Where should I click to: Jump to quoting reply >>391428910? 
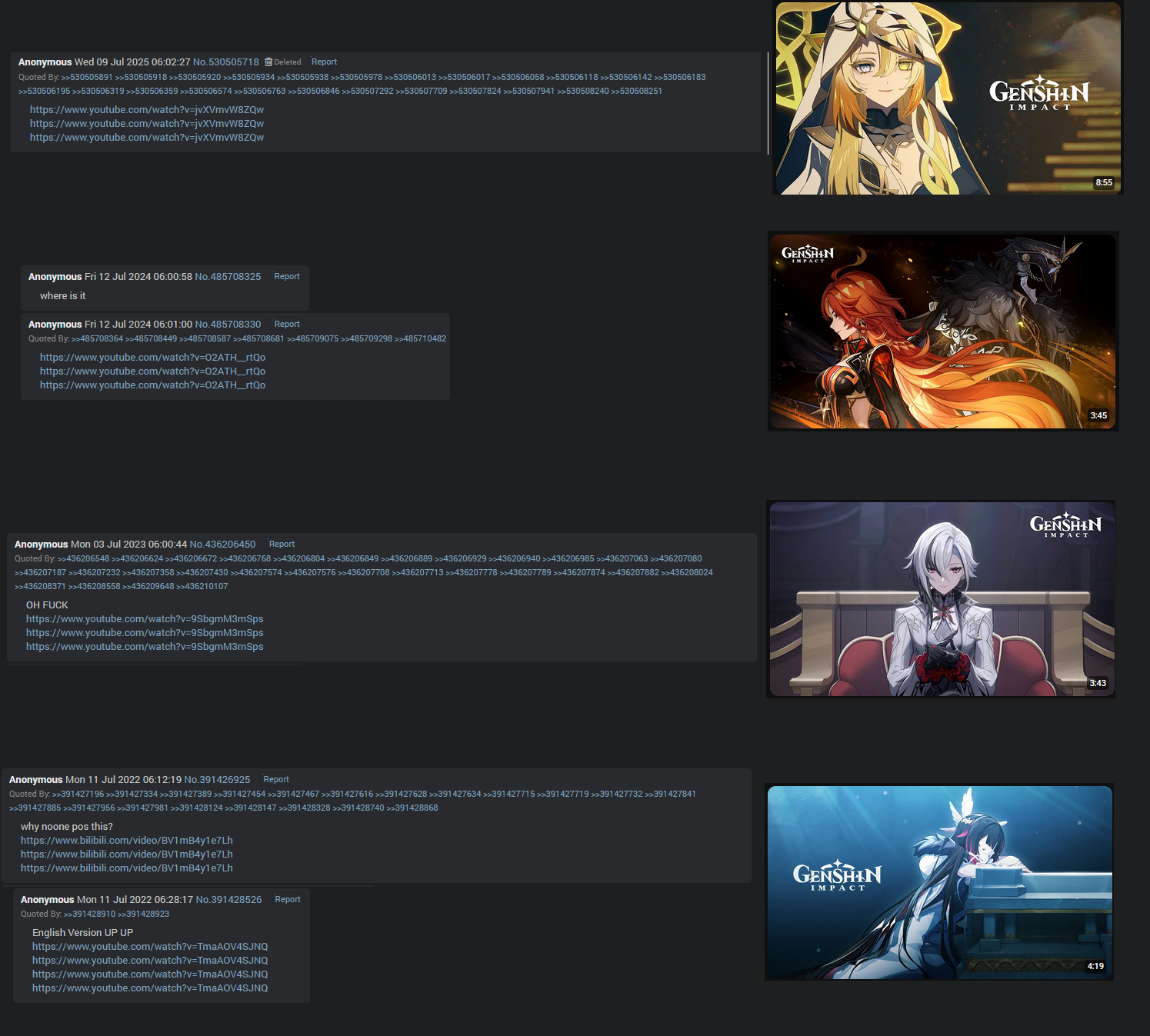coord(89,914)
